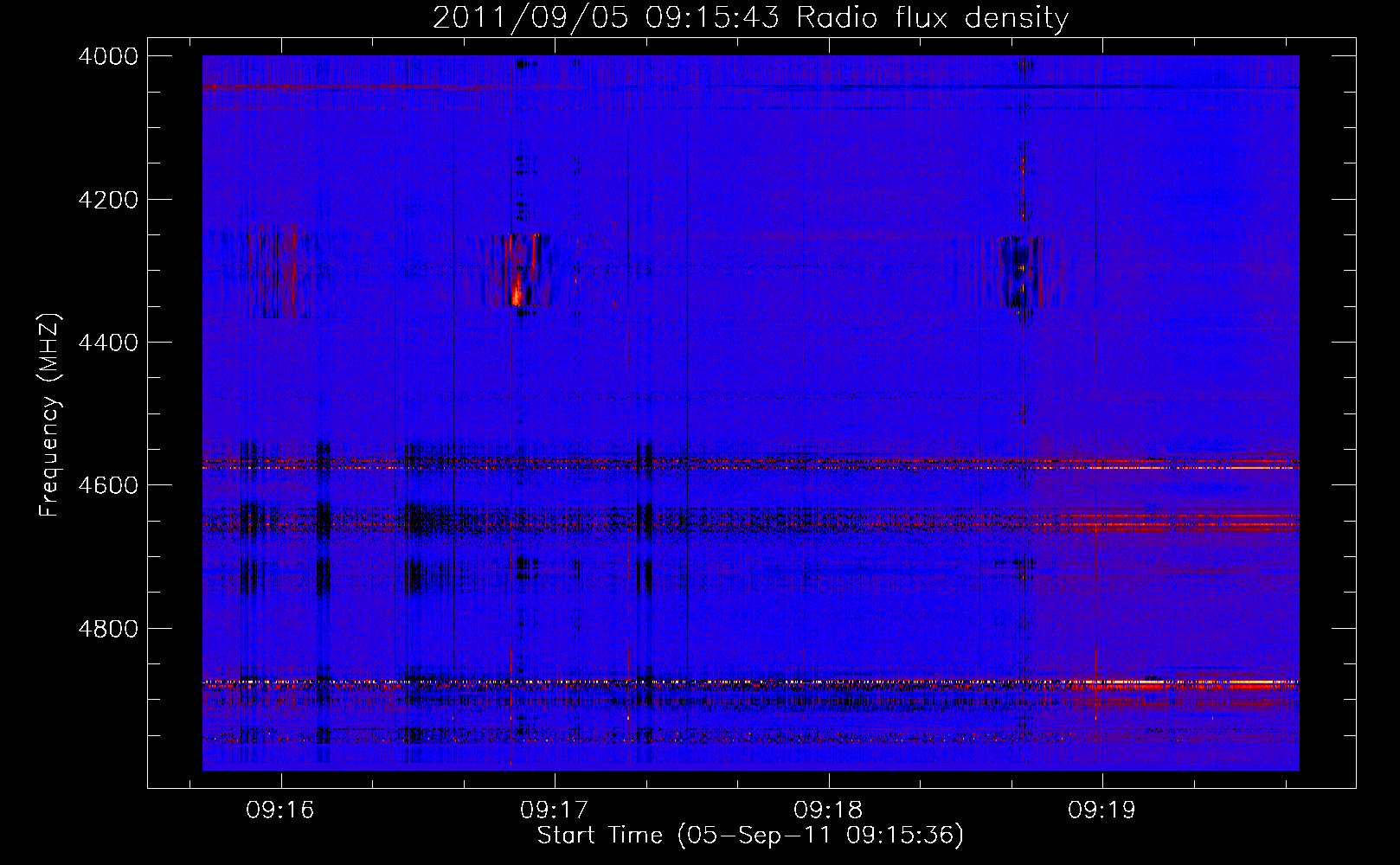The image size is (1400, 865).
Task: Select the 4000 frequency tick label
Action: coord(108,56)
